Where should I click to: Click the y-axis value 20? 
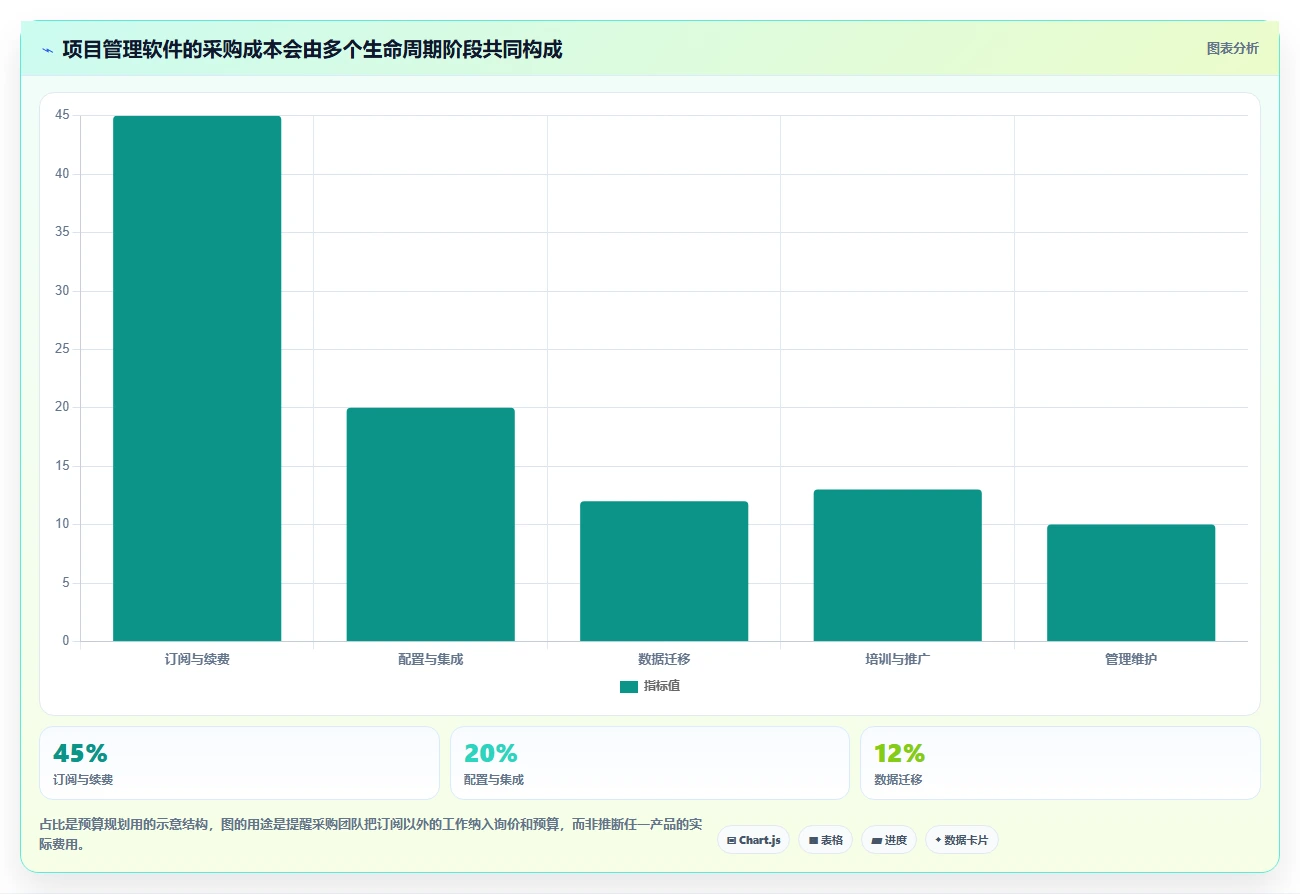coord(62,407)
